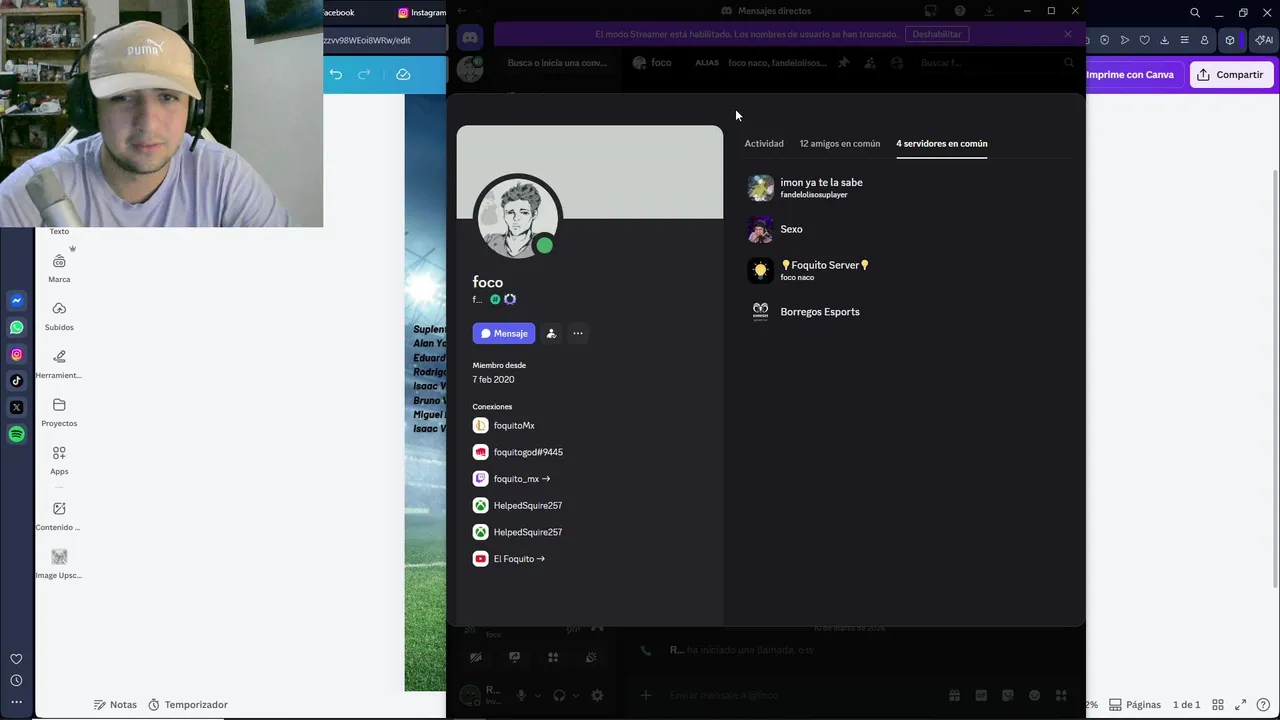Dismiss the Streamer mode banner
This screenshot has height=720, width=1280.
pyautogui.click(x=1068, y=34)
